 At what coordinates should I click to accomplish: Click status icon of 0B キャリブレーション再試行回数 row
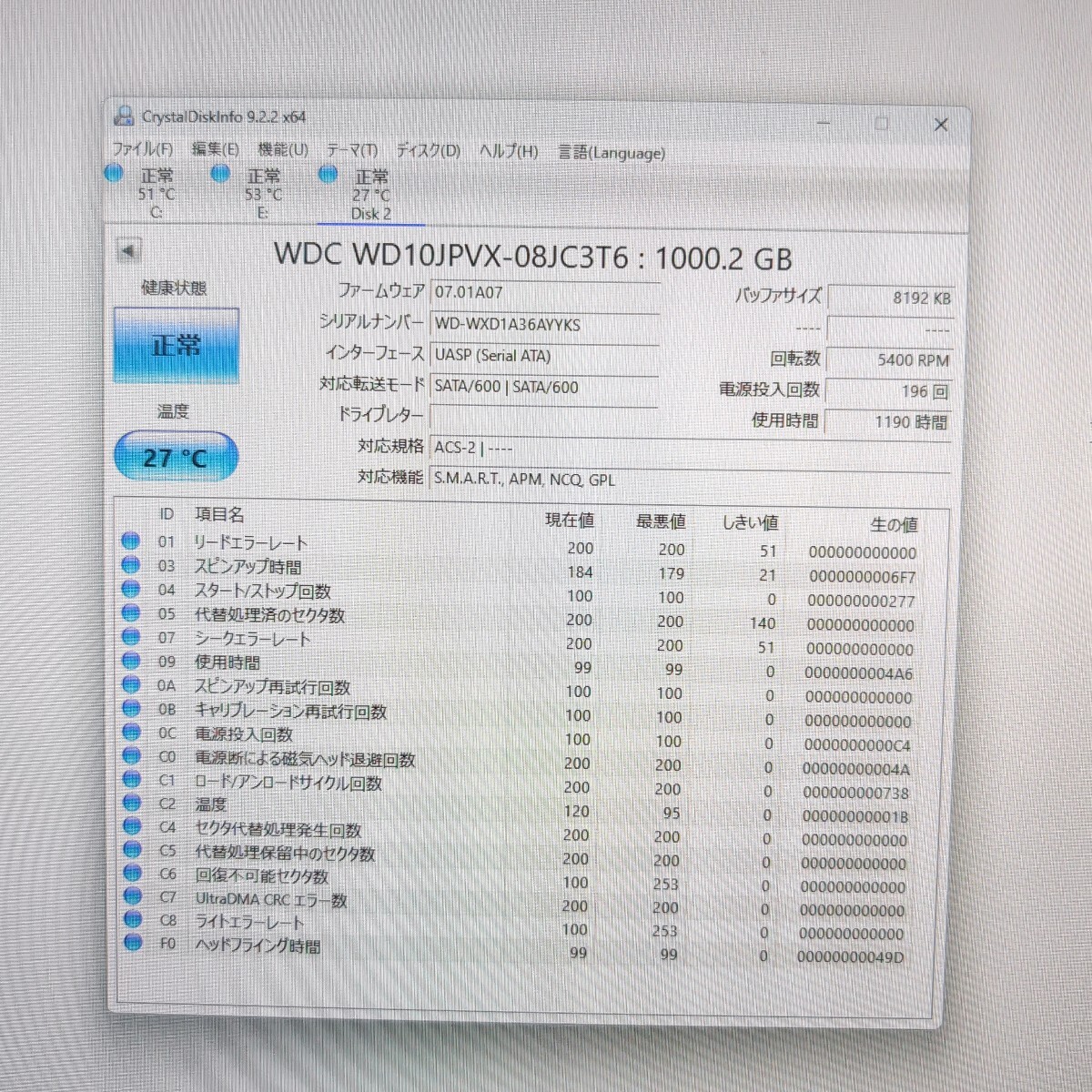[131, 708]
